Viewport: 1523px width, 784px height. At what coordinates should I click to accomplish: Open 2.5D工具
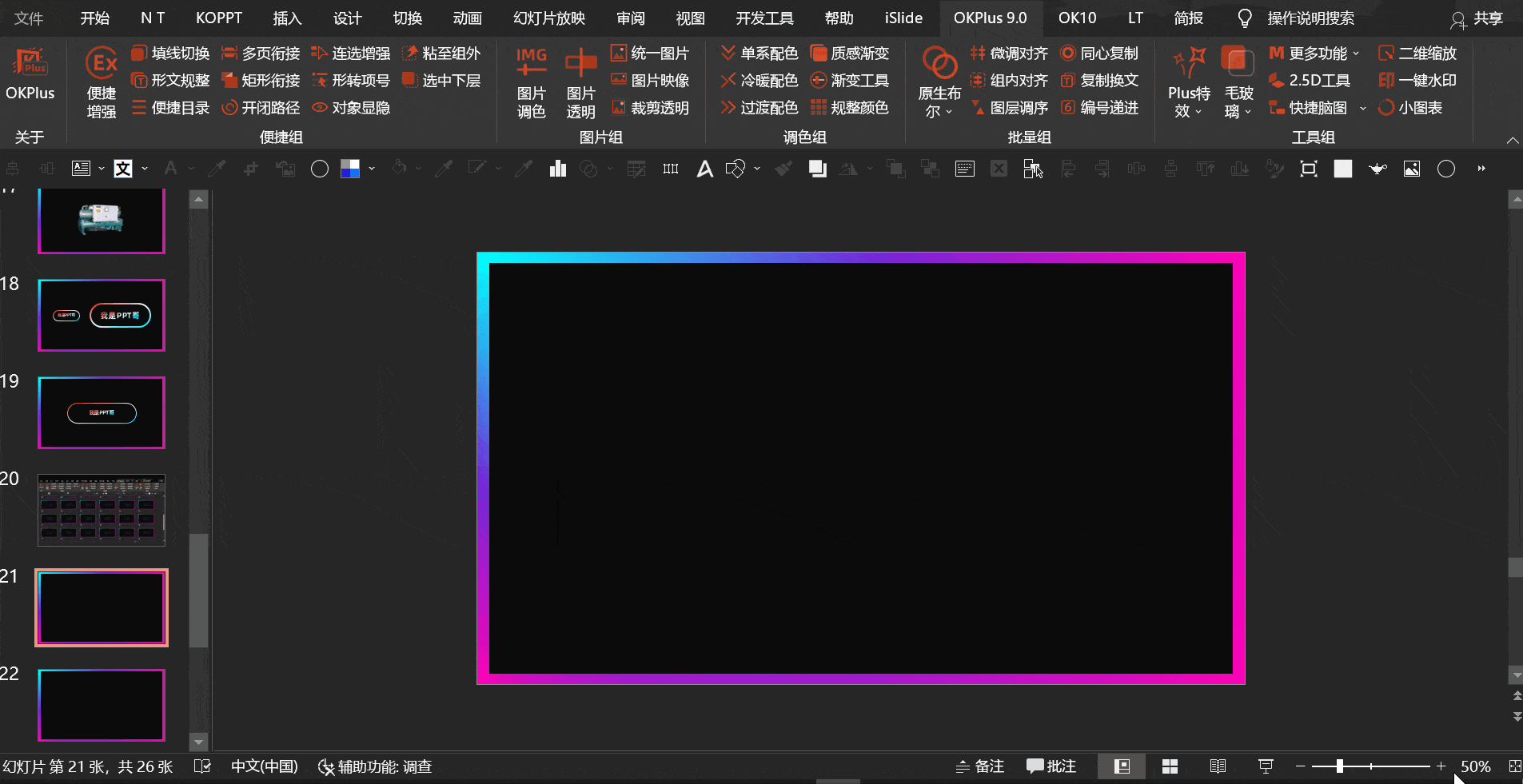[1310, 81]
